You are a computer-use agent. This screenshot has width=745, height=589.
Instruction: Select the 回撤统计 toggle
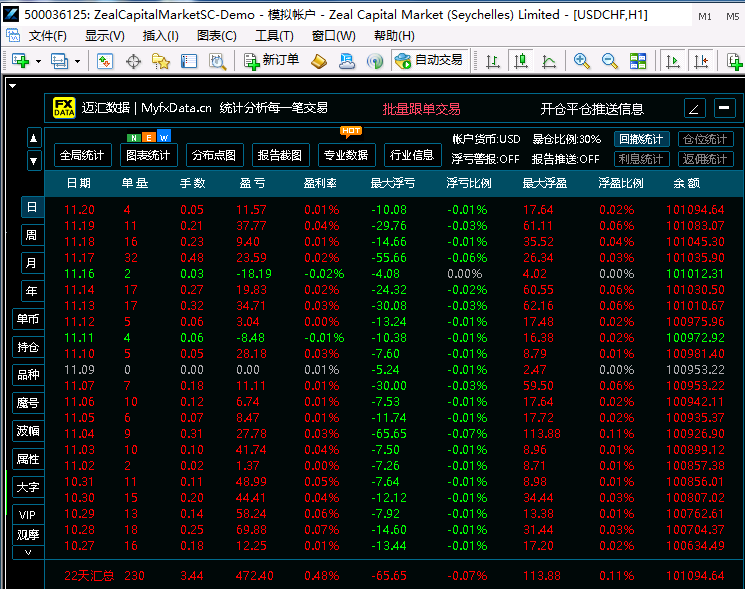(x=641, y=139)
